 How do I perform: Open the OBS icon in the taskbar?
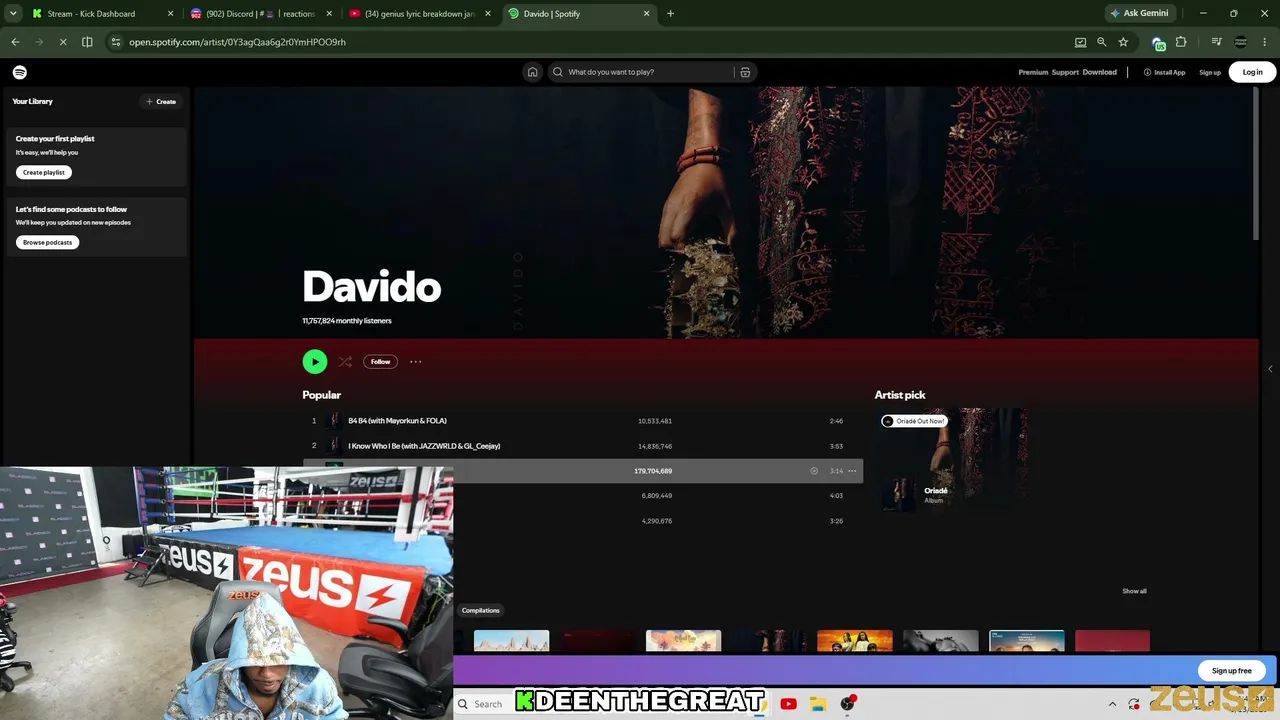click(x=848, y=704)
